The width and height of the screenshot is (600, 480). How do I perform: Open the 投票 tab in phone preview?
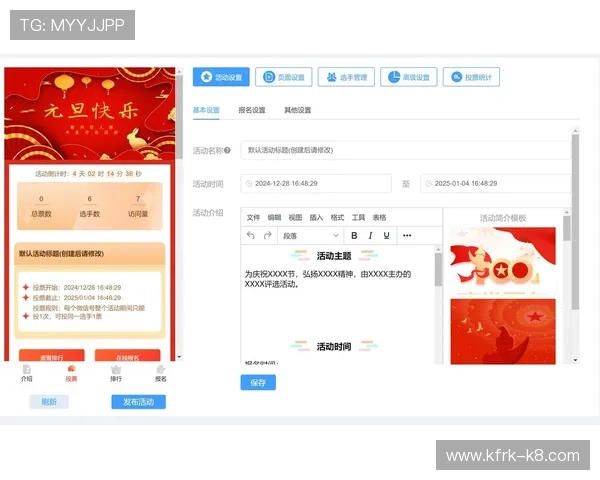(71, 373)
